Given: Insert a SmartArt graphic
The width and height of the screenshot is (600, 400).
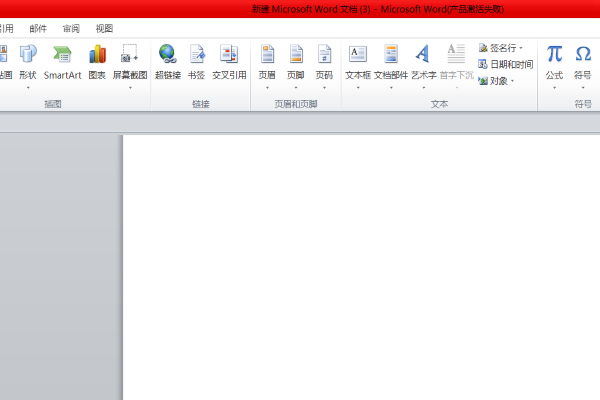Looking at the screenshot, I should point(62,61).
